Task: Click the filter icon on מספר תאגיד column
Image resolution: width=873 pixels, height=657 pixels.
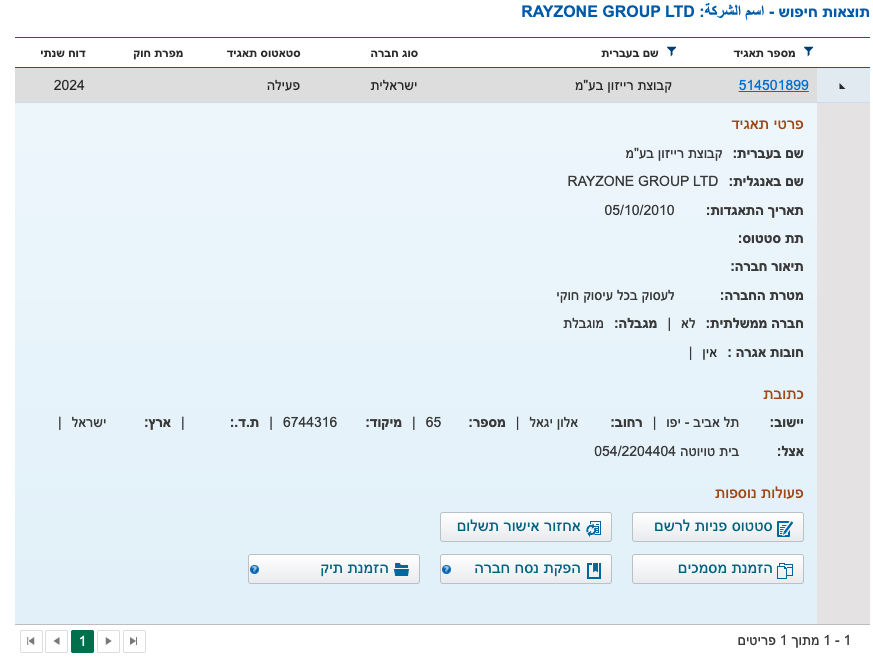Action: (808, 51)
